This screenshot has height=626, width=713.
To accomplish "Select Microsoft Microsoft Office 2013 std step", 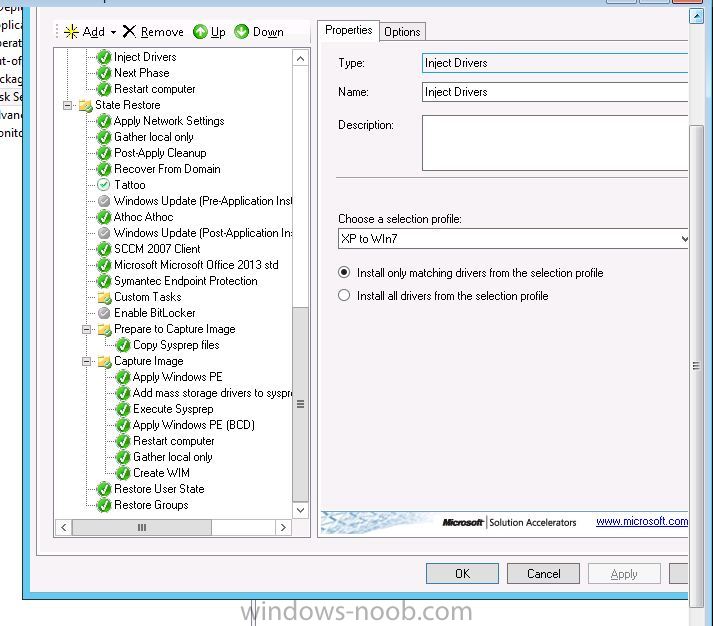I will click(x=196, y=265).
